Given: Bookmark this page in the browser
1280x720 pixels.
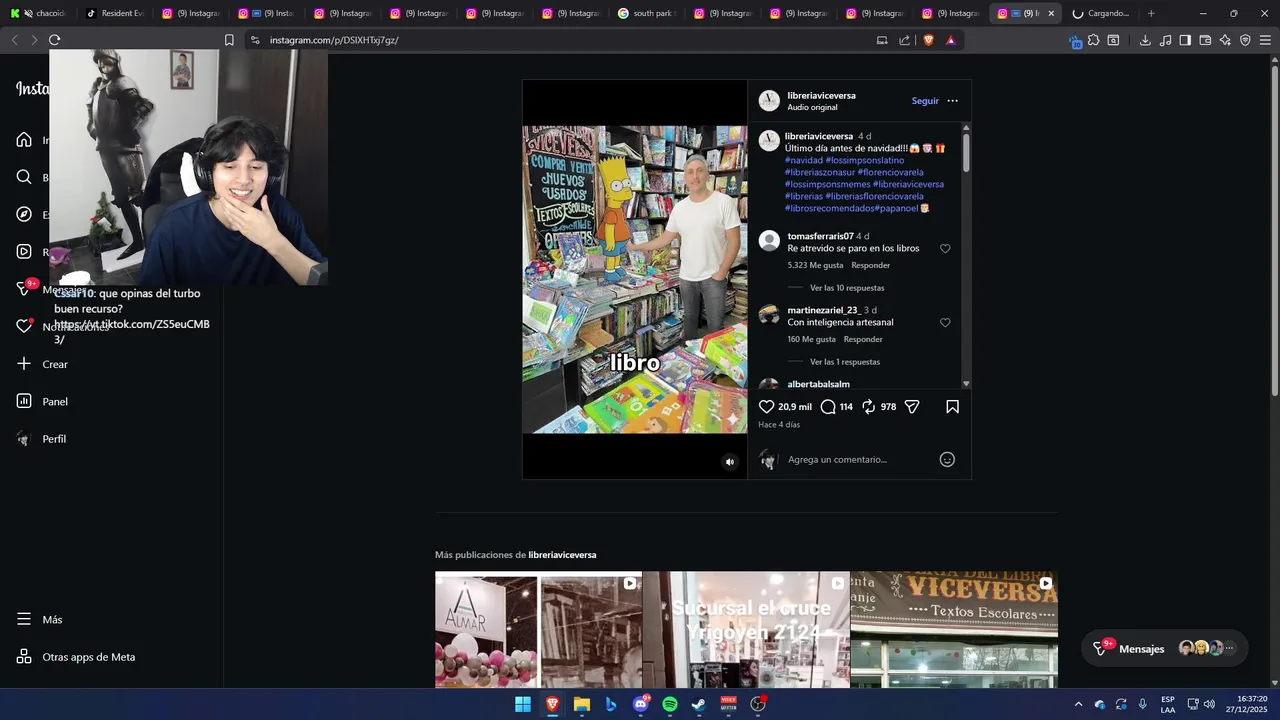Looking at the screenshot, I should [229, 40].
